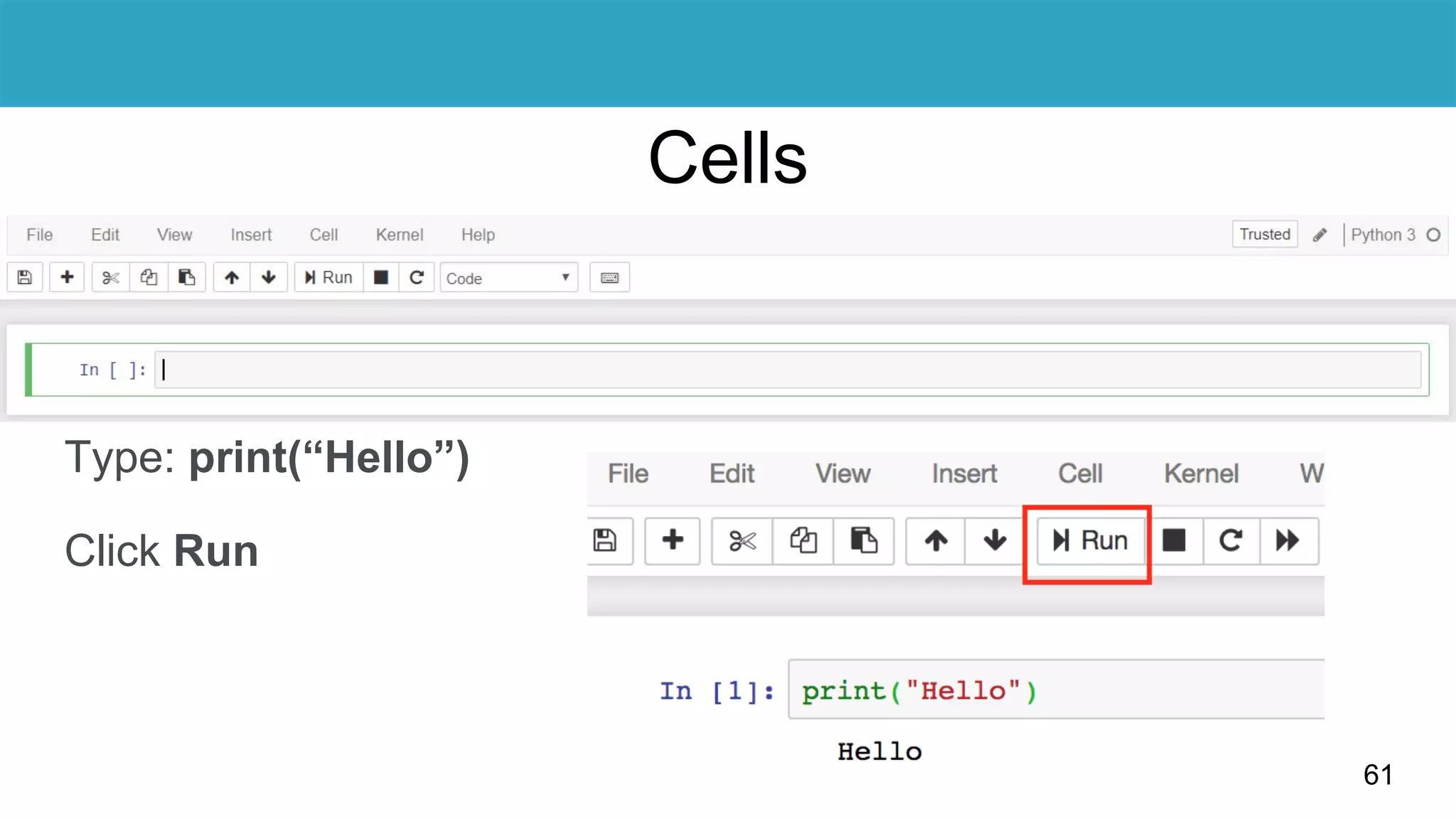Open the Cell menu in the upper menu bar
Screen dimensions: 1456x819
323,235
